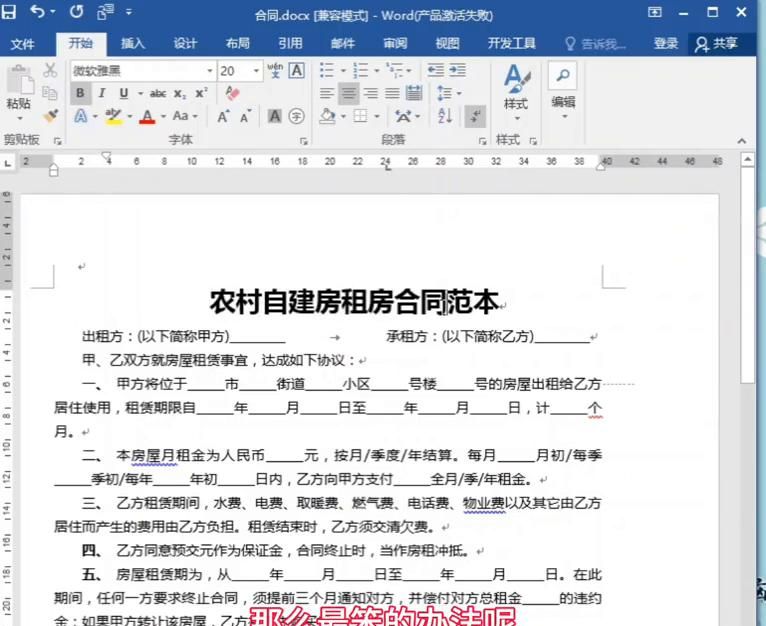Viewport: 766px width, 626px height.
Task: Toggle center alignment
Action: pos(348,93)
